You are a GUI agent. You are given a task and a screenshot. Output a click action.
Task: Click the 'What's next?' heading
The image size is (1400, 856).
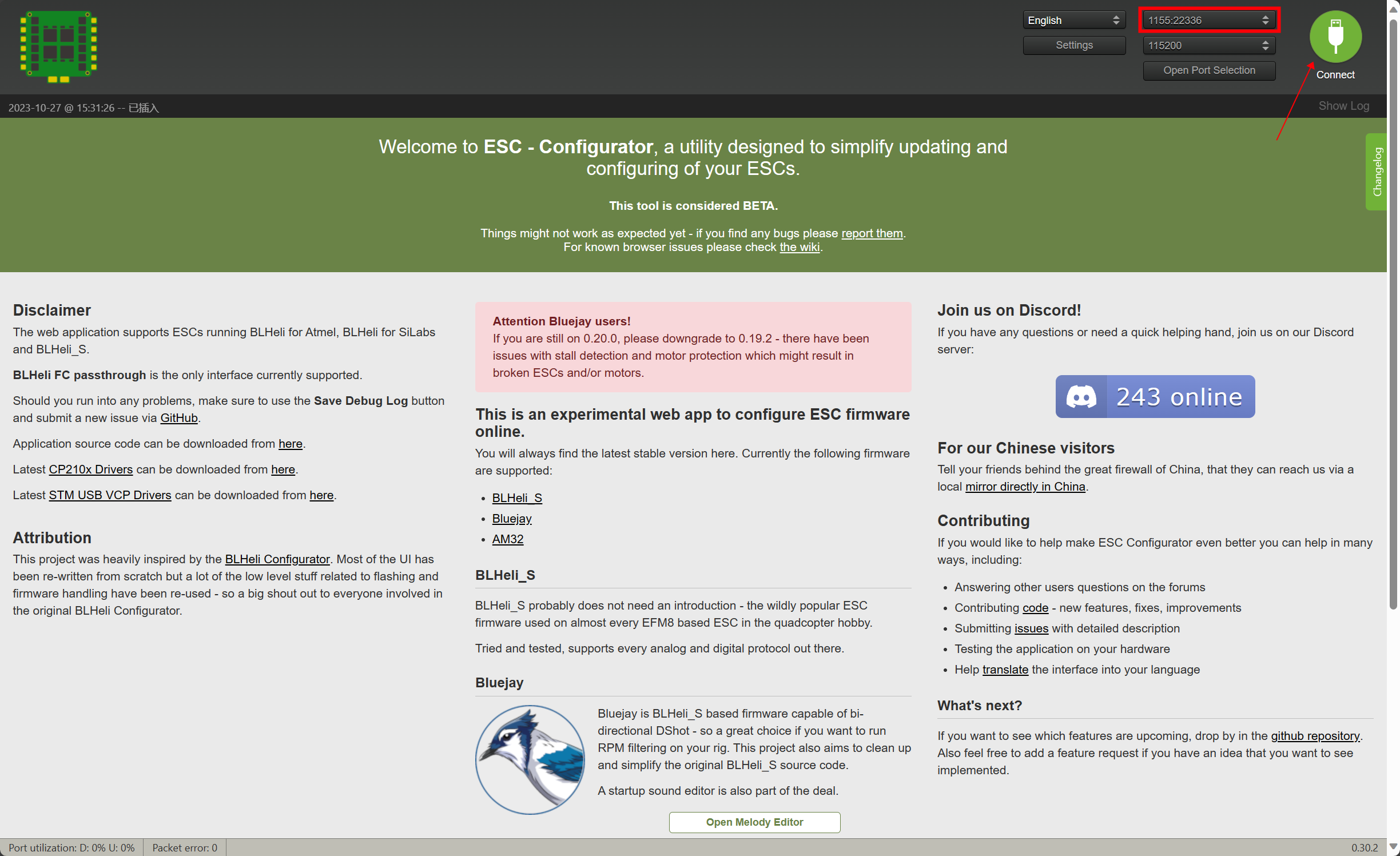tap(979, 705)
